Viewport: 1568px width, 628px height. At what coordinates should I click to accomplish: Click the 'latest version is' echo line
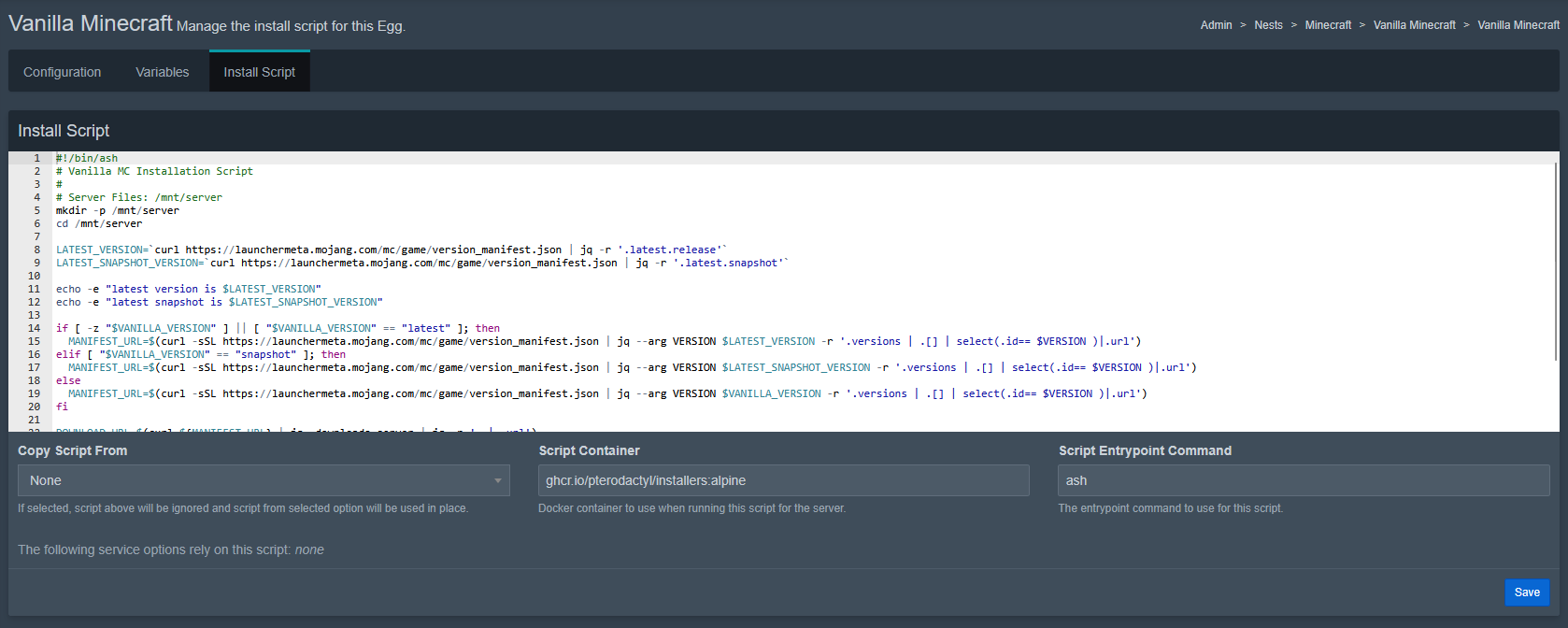189,289
